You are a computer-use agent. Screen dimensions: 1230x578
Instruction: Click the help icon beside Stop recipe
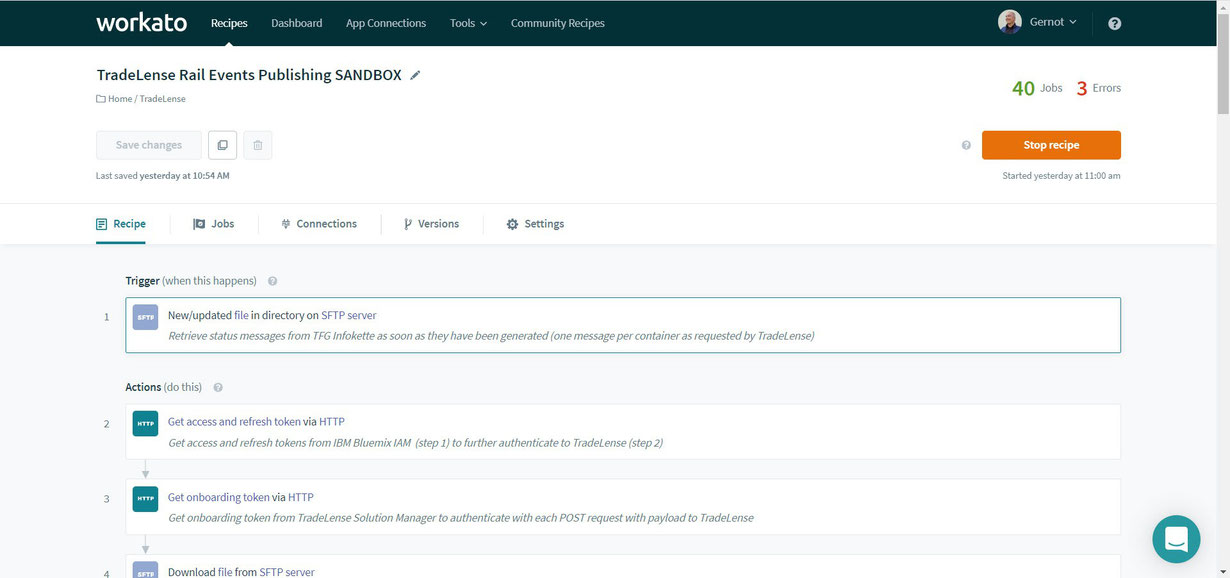tap(966, 145)
